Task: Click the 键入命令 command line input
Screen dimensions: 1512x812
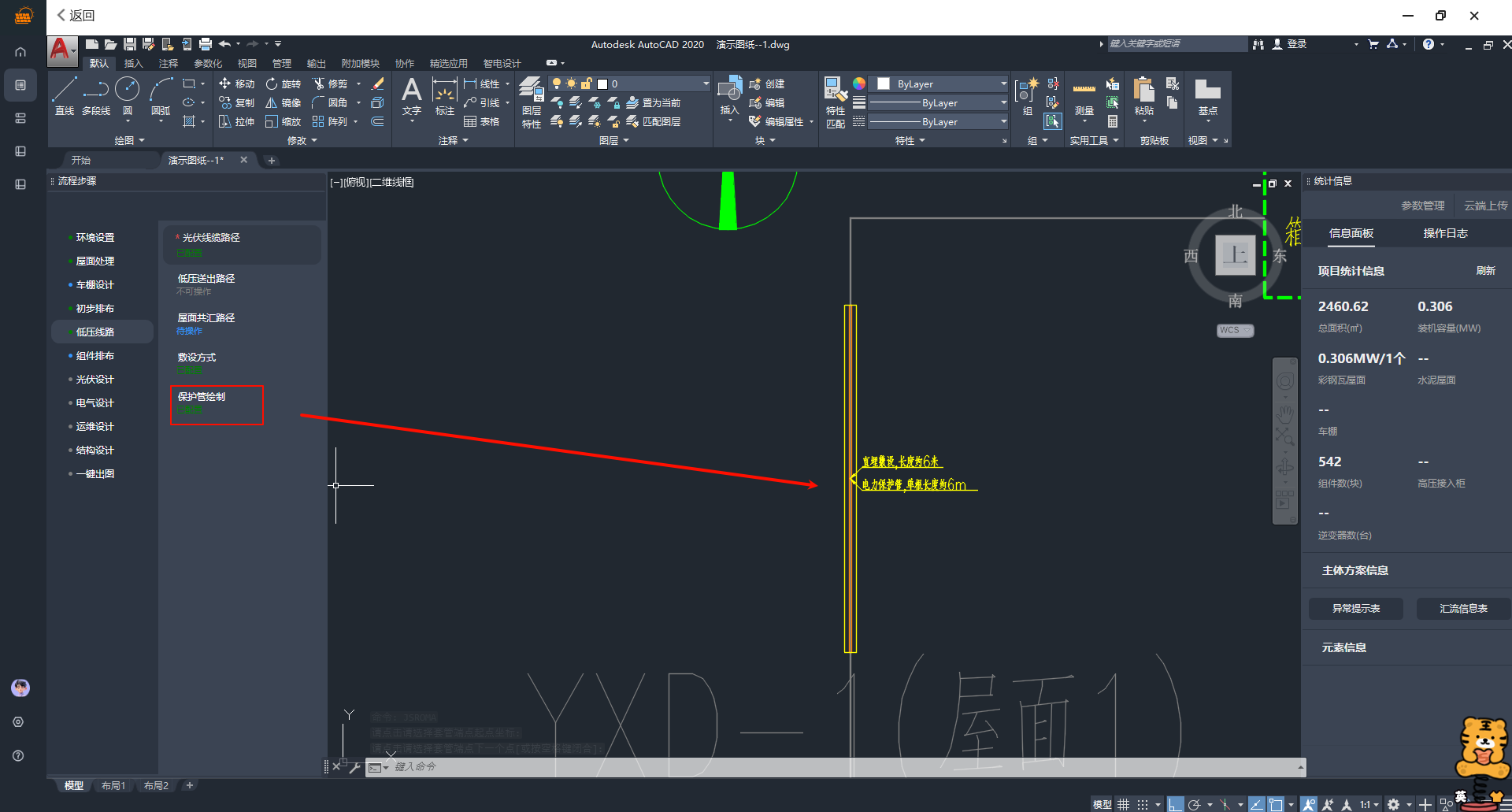Action: click(787, 767)
